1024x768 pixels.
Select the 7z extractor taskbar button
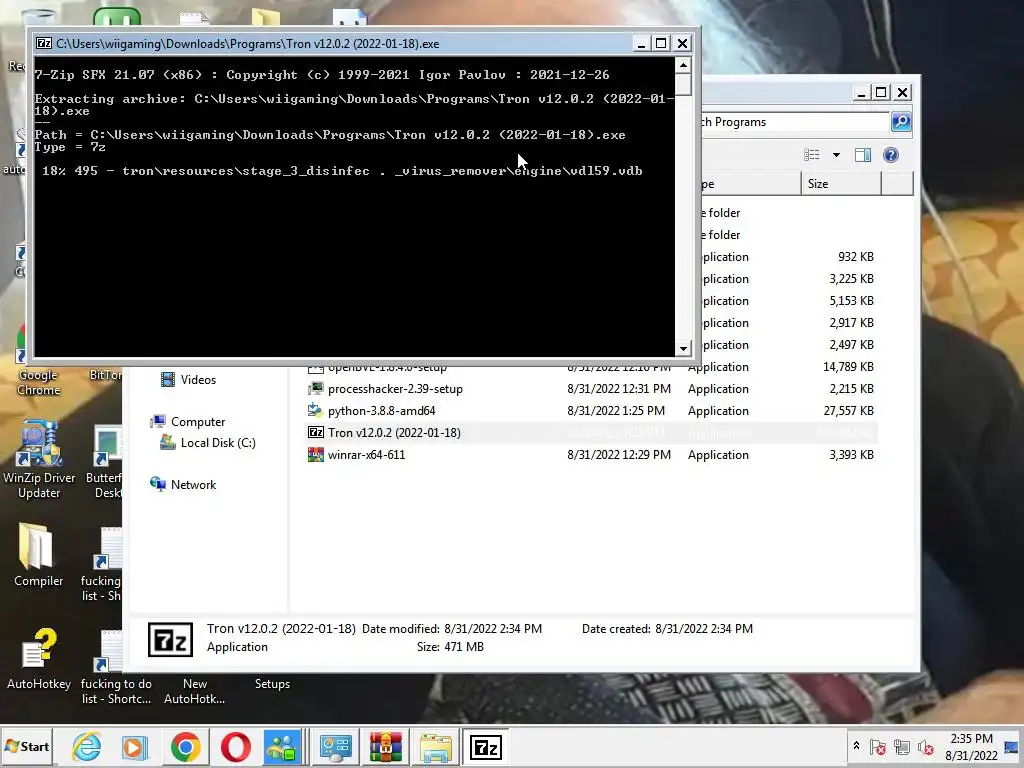click(x=486, y=746)
